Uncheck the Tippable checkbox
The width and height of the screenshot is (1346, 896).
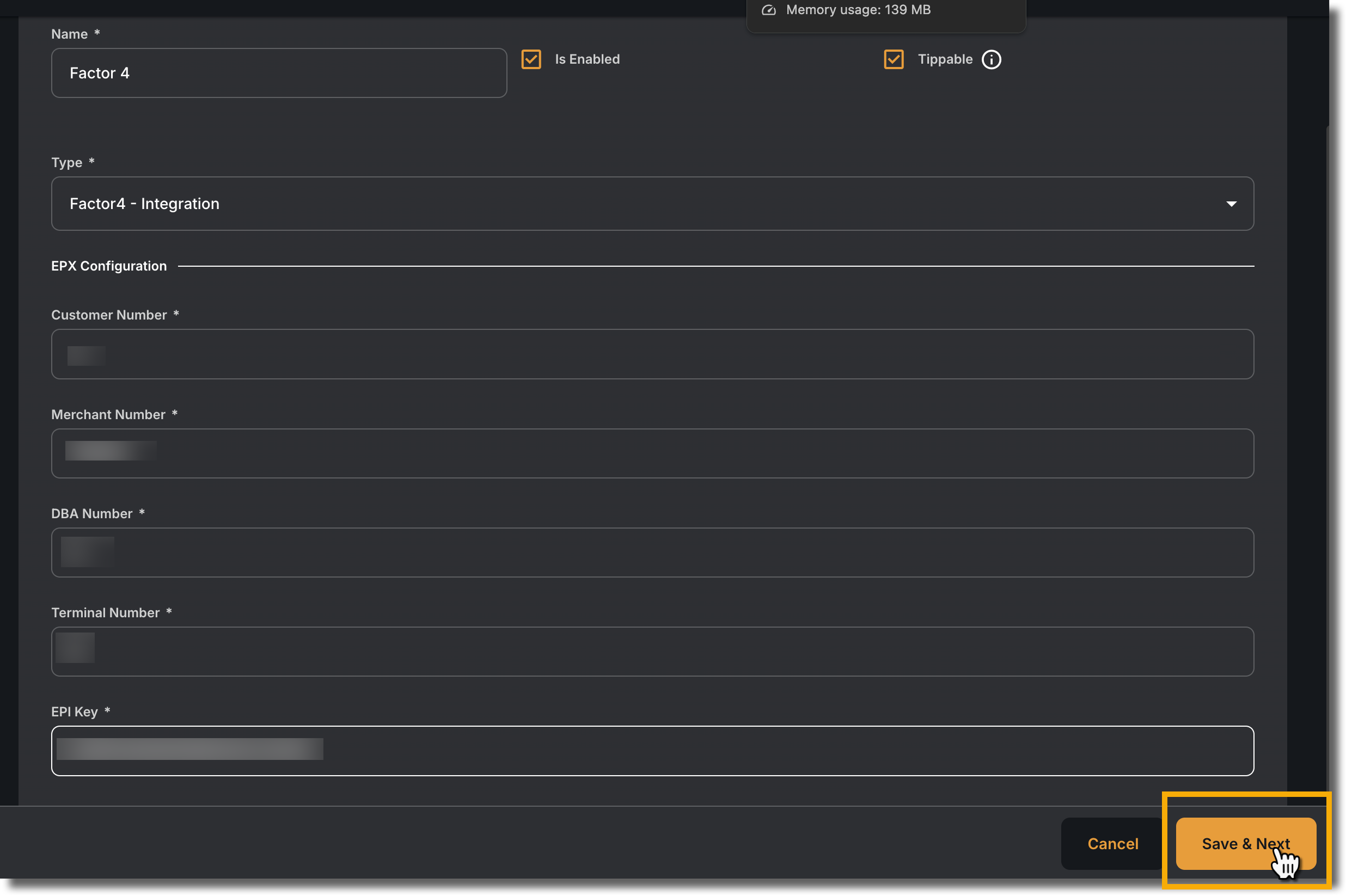[894, 59]
